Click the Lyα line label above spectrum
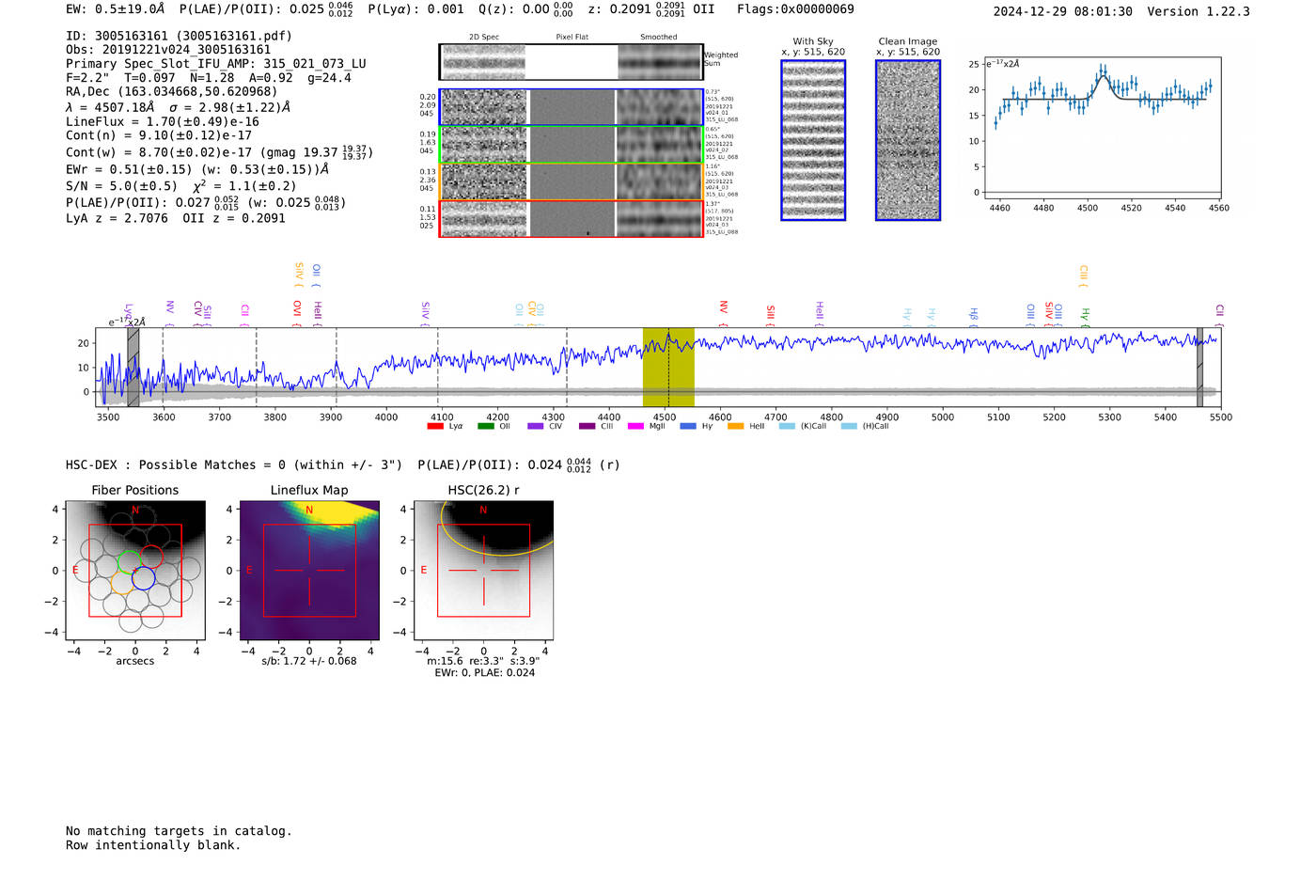The image size is (1316, 896). tap(128, 313)
